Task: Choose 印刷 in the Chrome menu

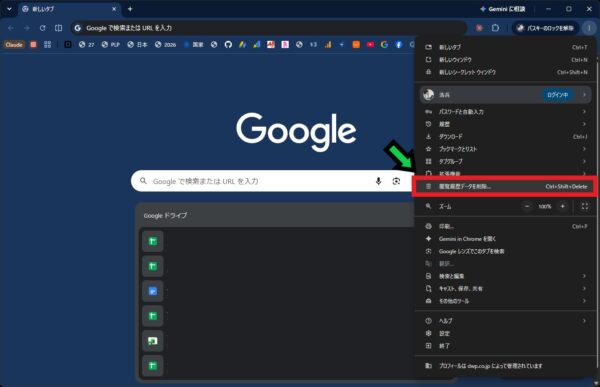Action: click(x=506, y=226)
